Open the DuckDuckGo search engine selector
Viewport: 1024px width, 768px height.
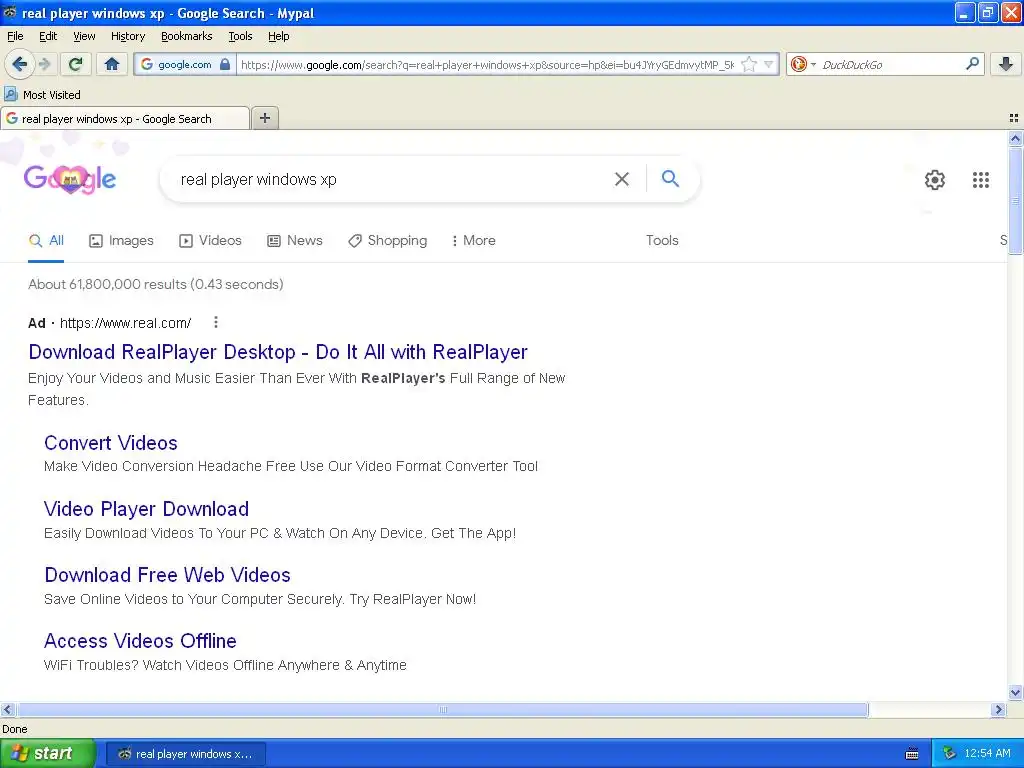803,64
